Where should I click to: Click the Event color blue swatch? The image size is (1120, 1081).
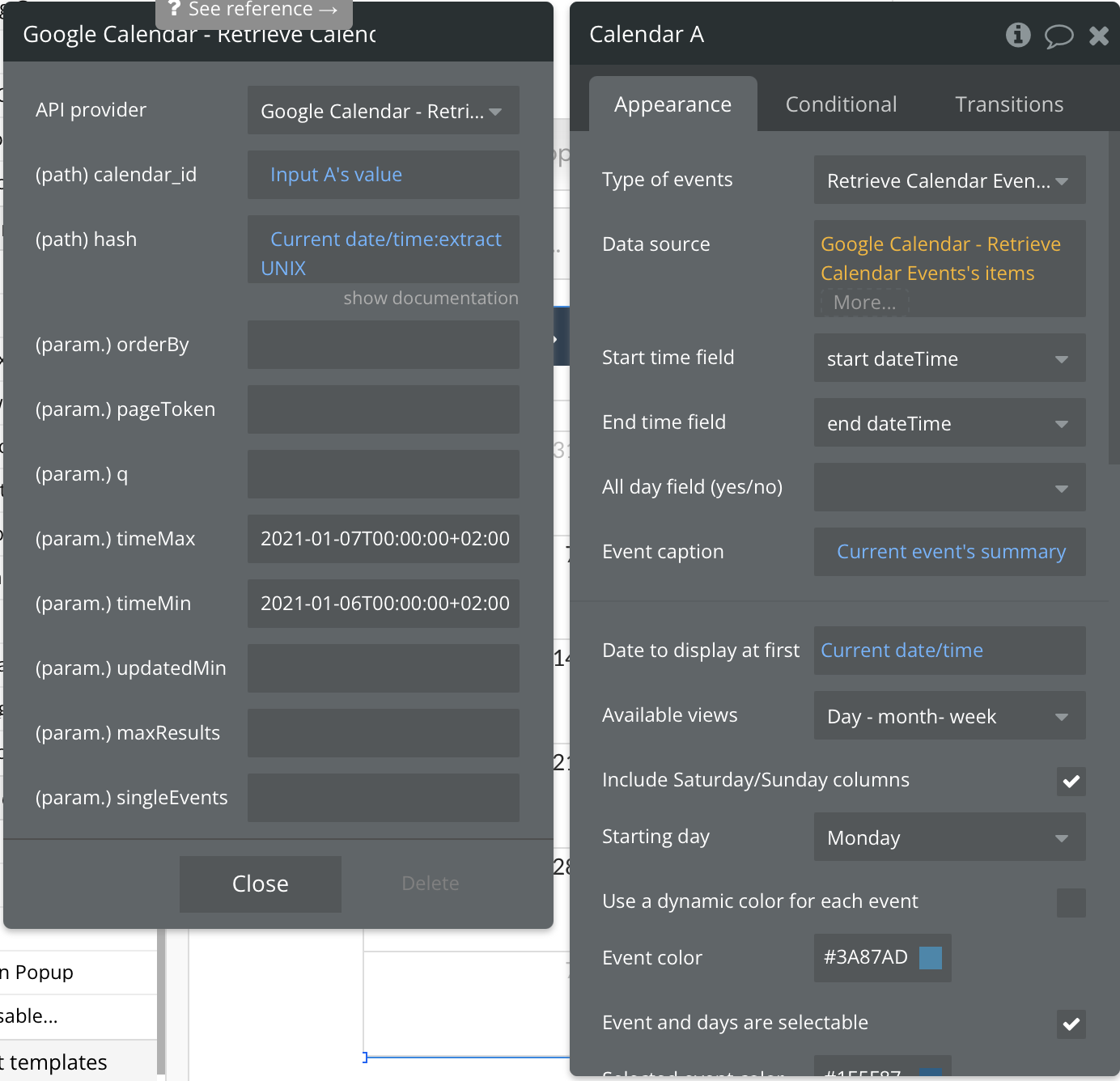931,958
